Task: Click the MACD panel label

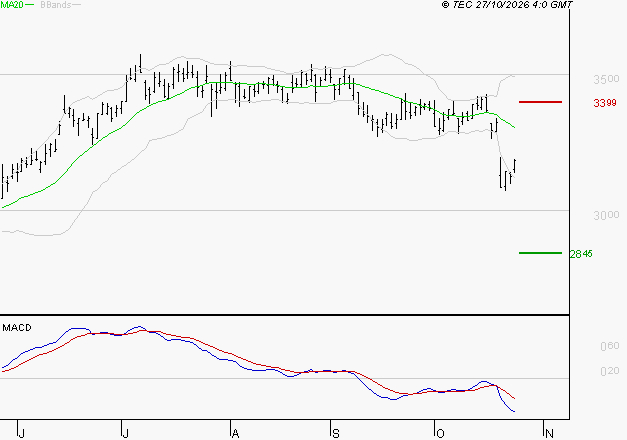Action: coord(17,328)
